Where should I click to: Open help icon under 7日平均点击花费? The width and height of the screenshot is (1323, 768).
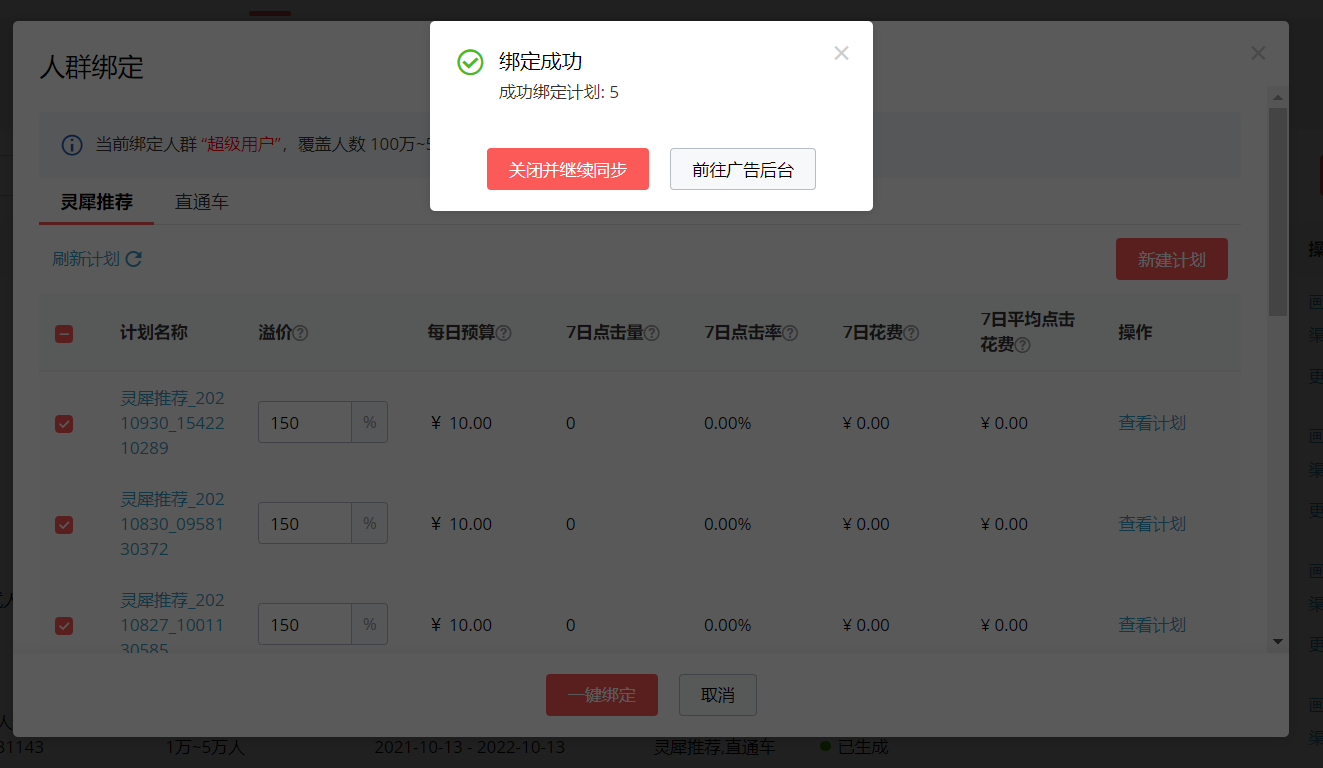[x=1023, y=345]
